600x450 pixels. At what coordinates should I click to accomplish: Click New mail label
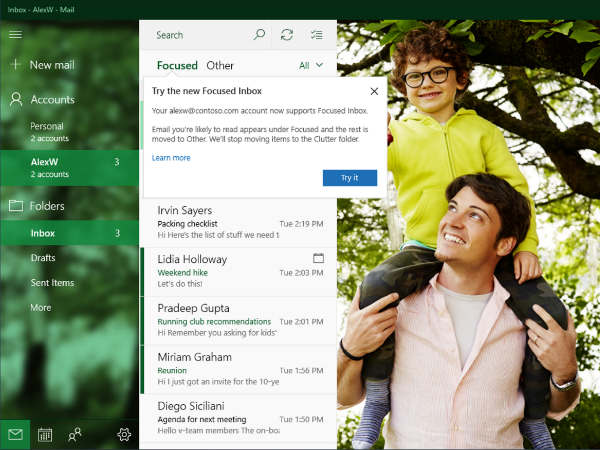point(52,65)
